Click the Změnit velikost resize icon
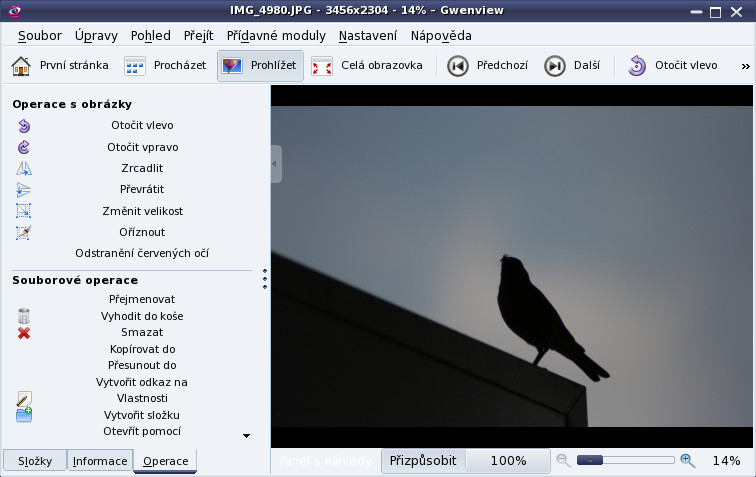 24,211
